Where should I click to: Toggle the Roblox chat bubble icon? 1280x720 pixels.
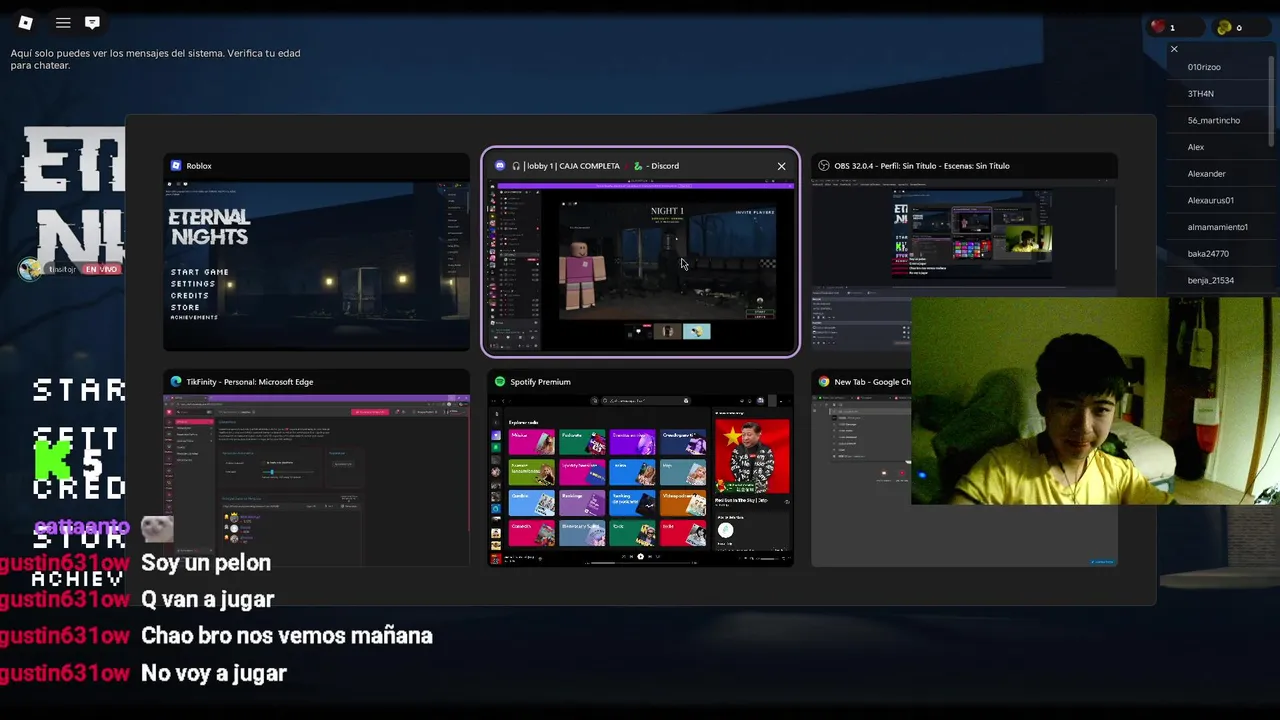pos(92,22)
